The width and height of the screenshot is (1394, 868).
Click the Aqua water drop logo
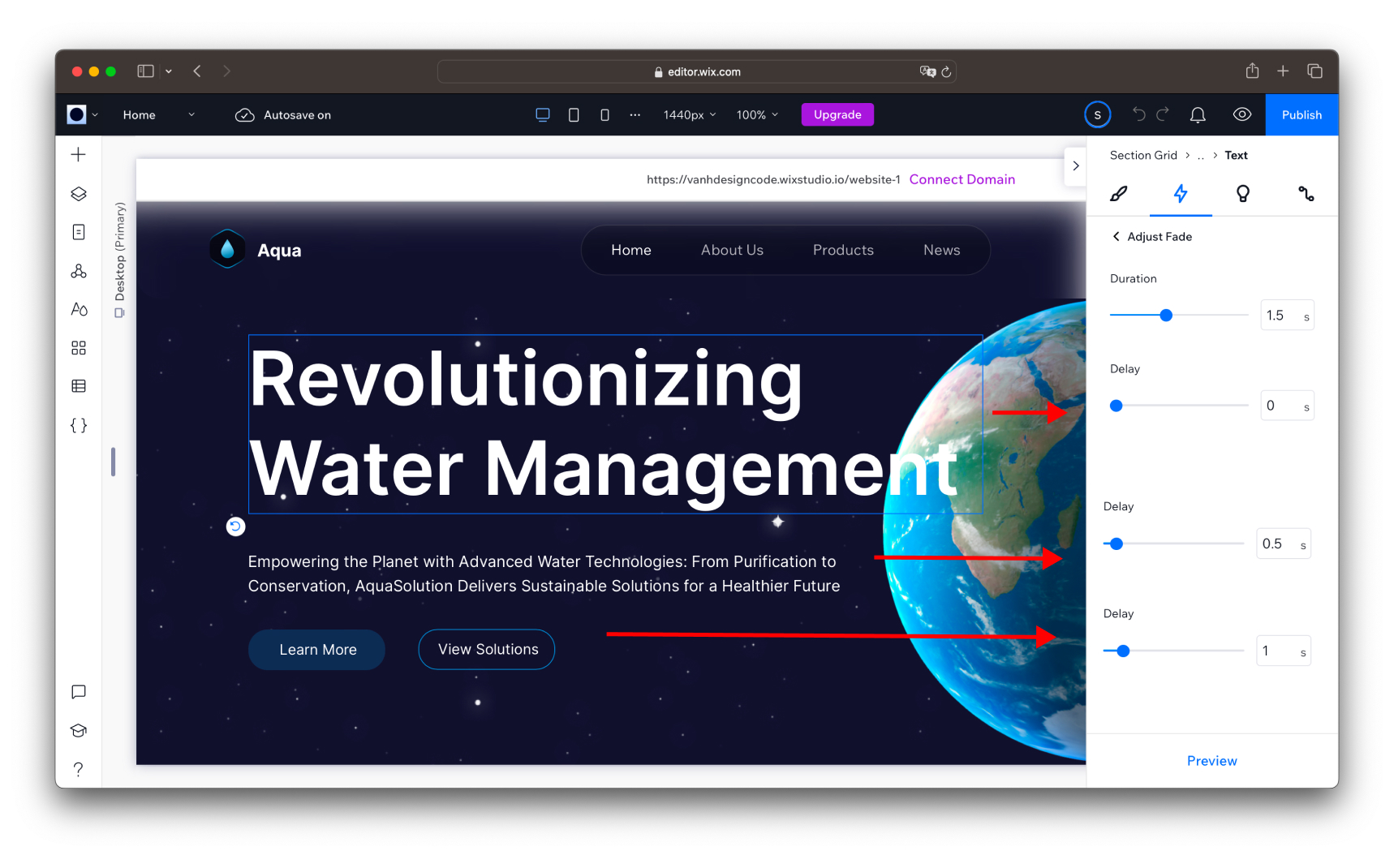tap(227, 250)
